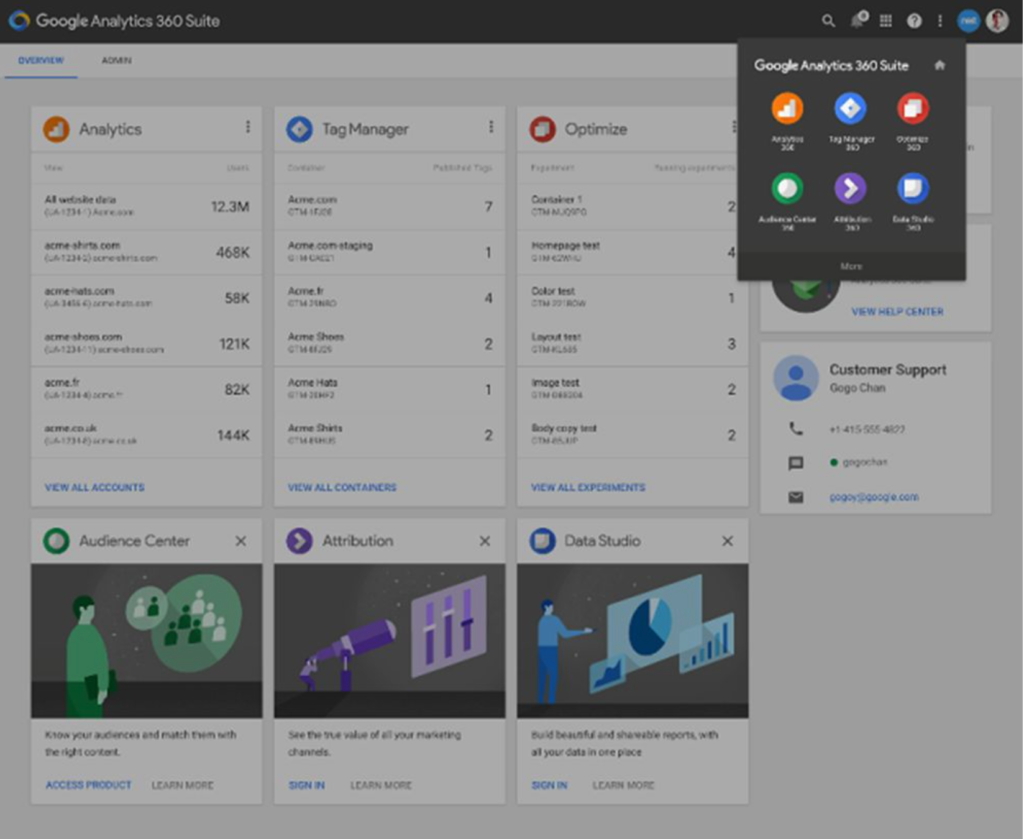This screenshot has height=839, width=1024.
Task: Click the blue Tag Manager card icon
Action: pos(299,129)
